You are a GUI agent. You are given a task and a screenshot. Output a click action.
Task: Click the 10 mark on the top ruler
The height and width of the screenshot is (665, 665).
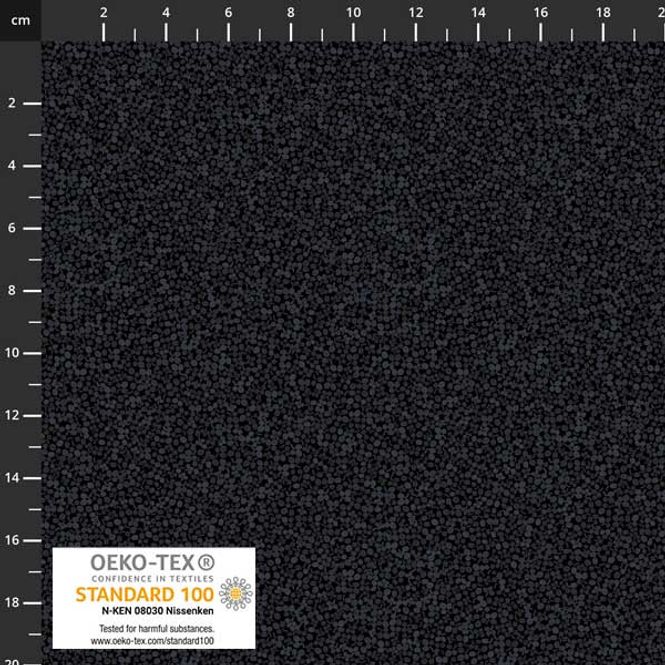(353, 13)
